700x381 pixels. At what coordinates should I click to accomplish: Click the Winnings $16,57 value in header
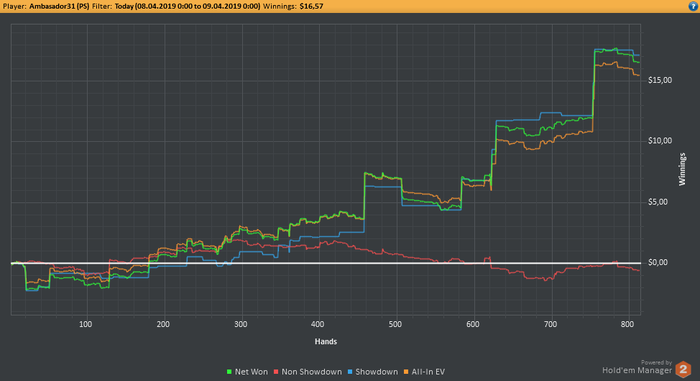click(311, 6)
